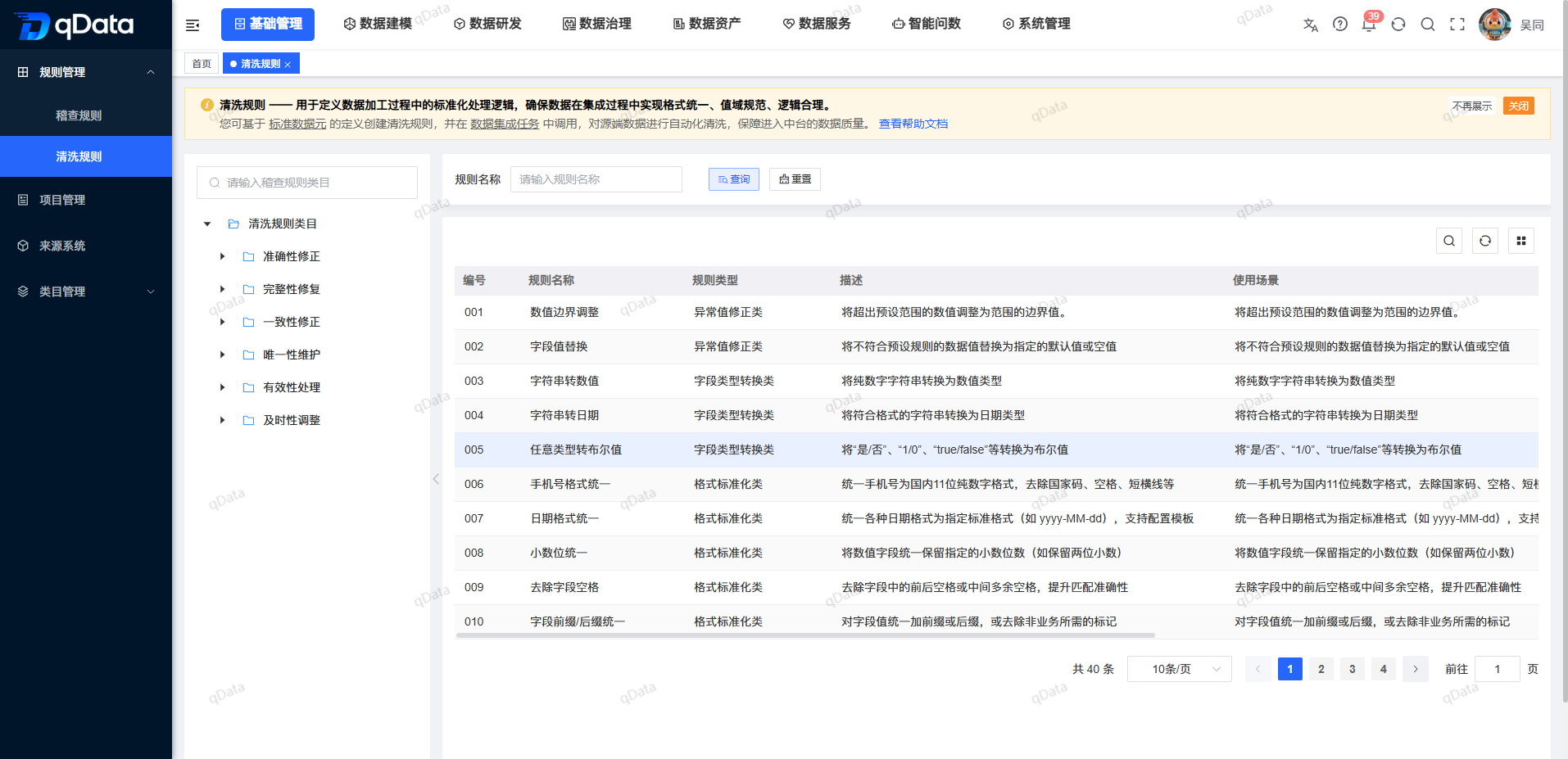Open the 数据服务 top menu
Image resolution: width=1568 pixels, height=759 pixels.
coord(817,25)
